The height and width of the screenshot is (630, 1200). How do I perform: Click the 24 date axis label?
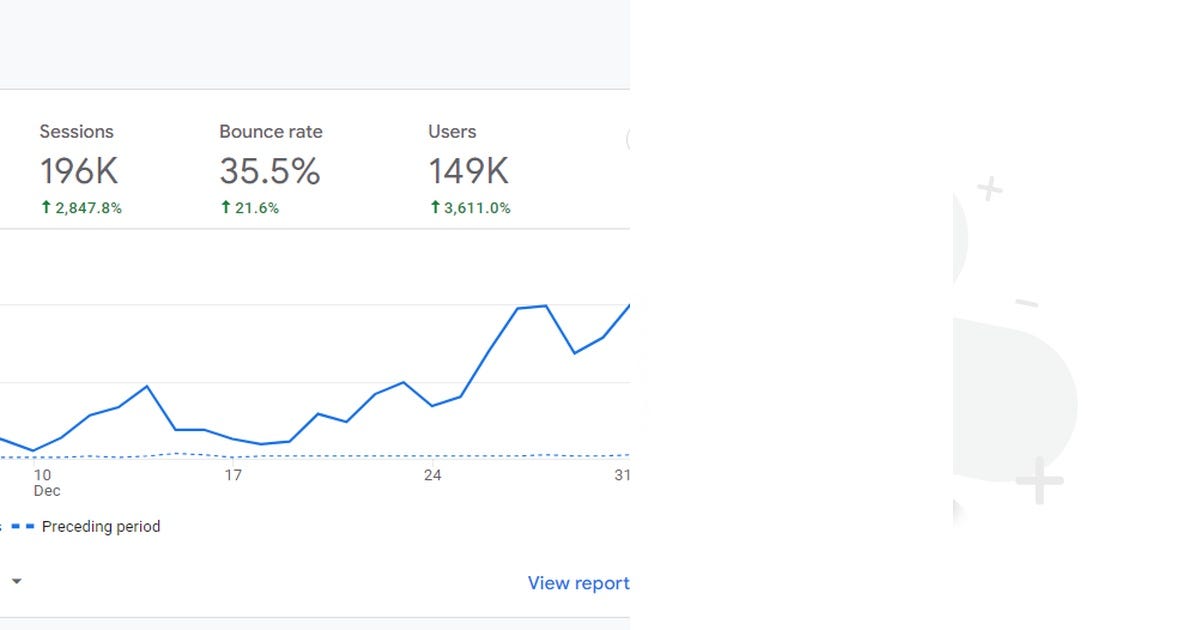[x=432, y=475]
